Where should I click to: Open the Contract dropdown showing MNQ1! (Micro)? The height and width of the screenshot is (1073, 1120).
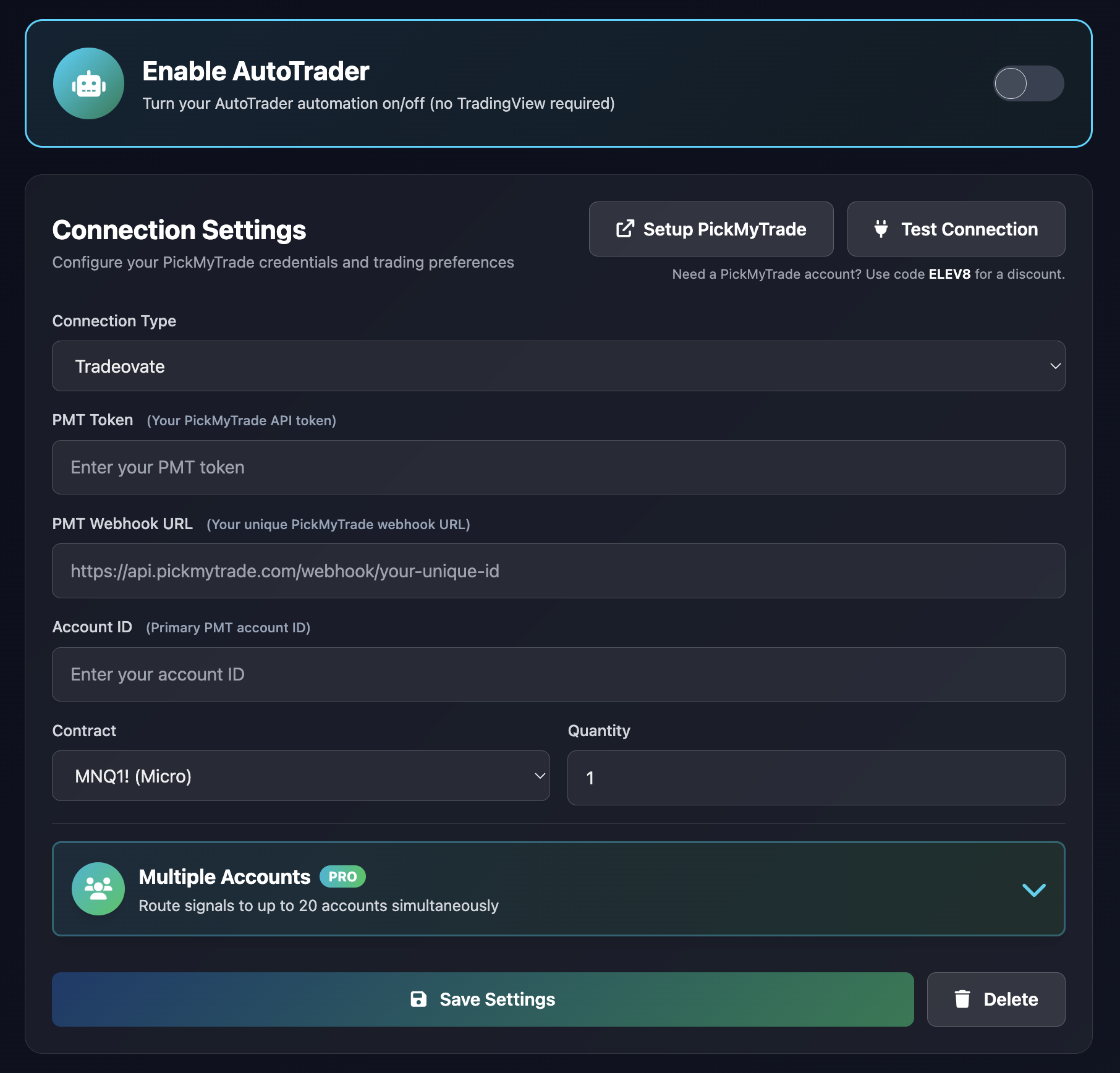[301, 776]
